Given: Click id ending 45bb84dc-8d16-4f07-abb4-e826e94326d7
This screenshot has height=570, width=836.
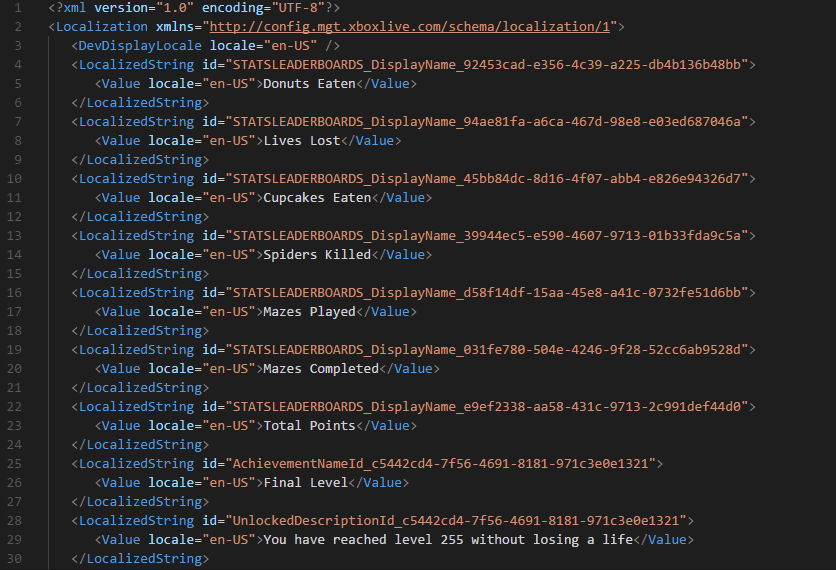Looking at the screenshot, I should click(487, 179).
